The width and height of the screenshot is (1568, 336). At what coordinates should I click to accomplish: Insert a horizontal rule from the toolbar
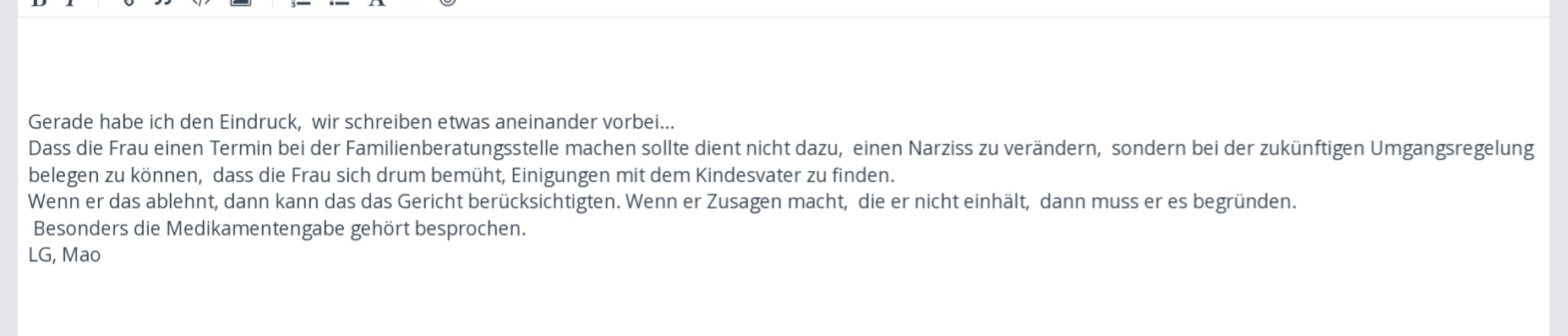pos(412,3)
